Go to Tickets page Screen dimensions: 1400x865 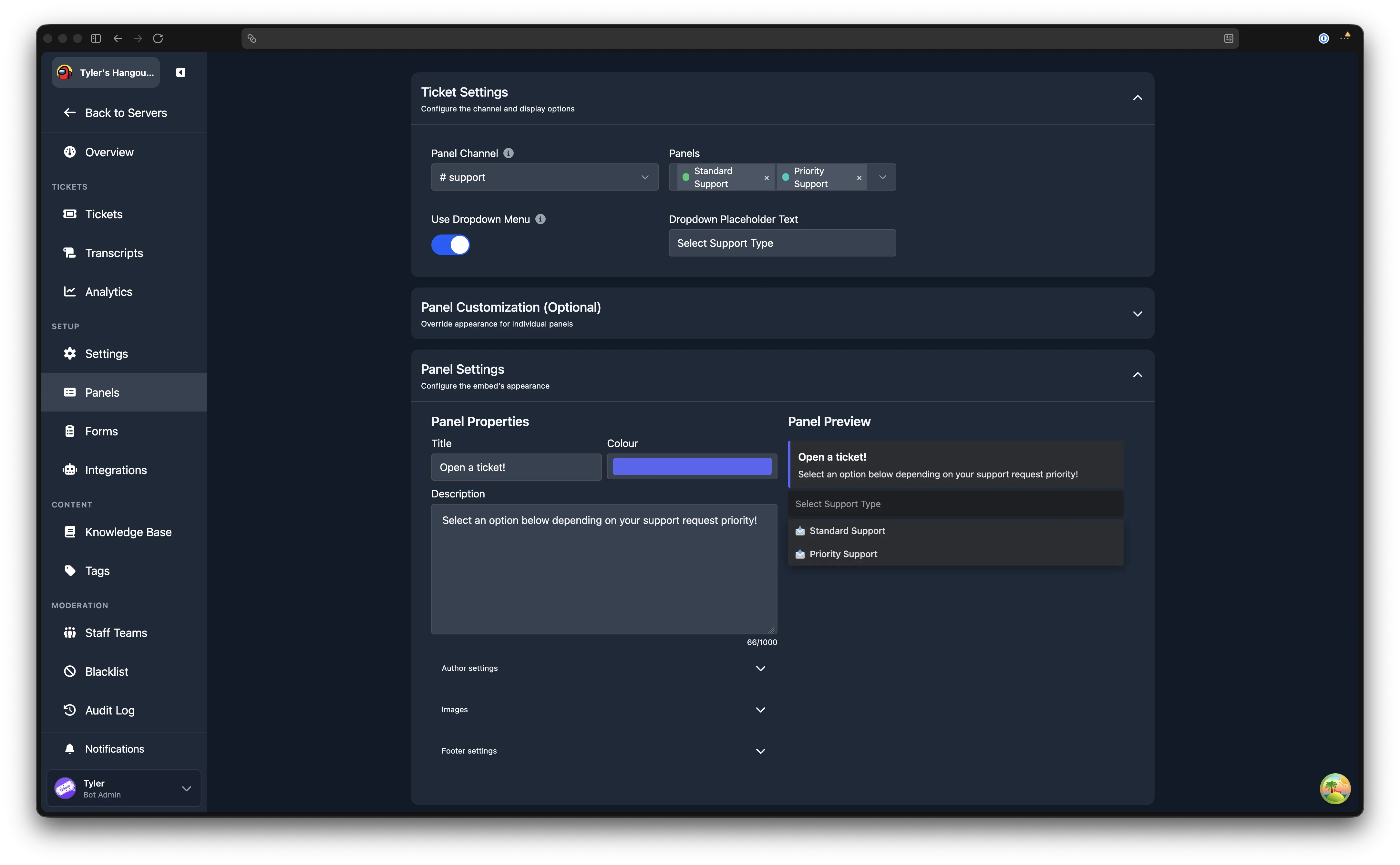124,214
